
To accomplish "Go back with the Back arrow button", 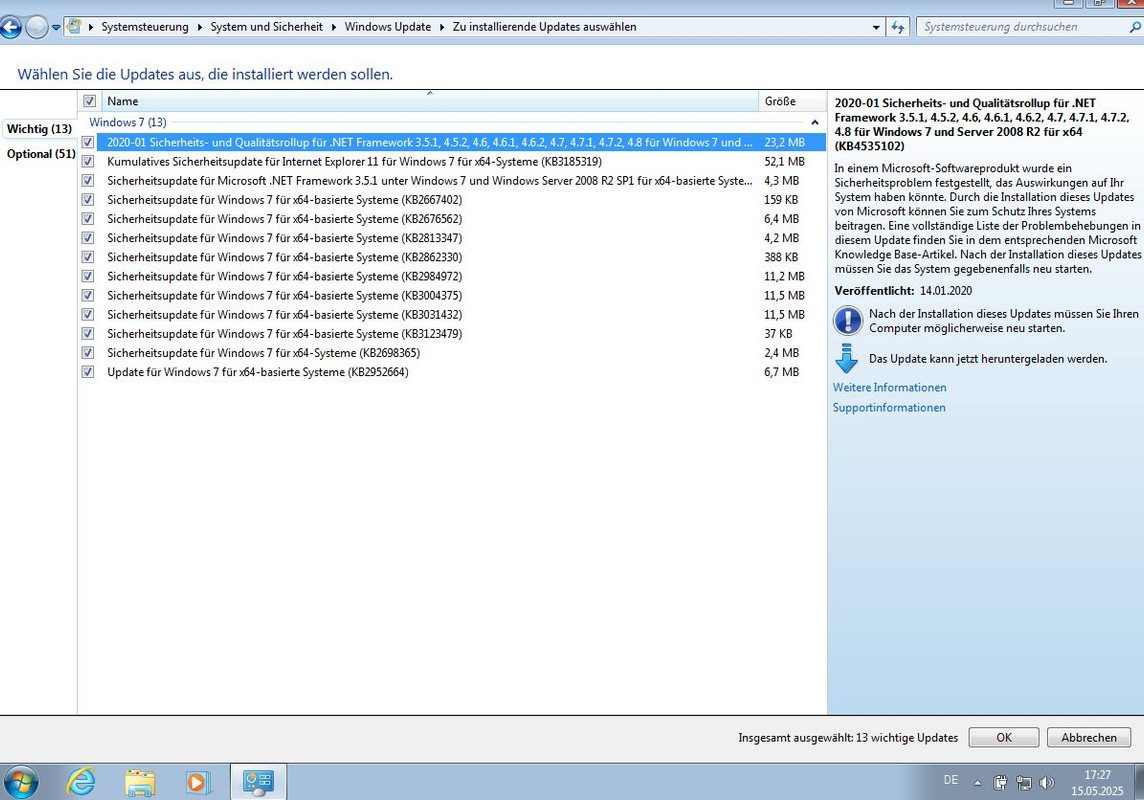I will point(9,27).
